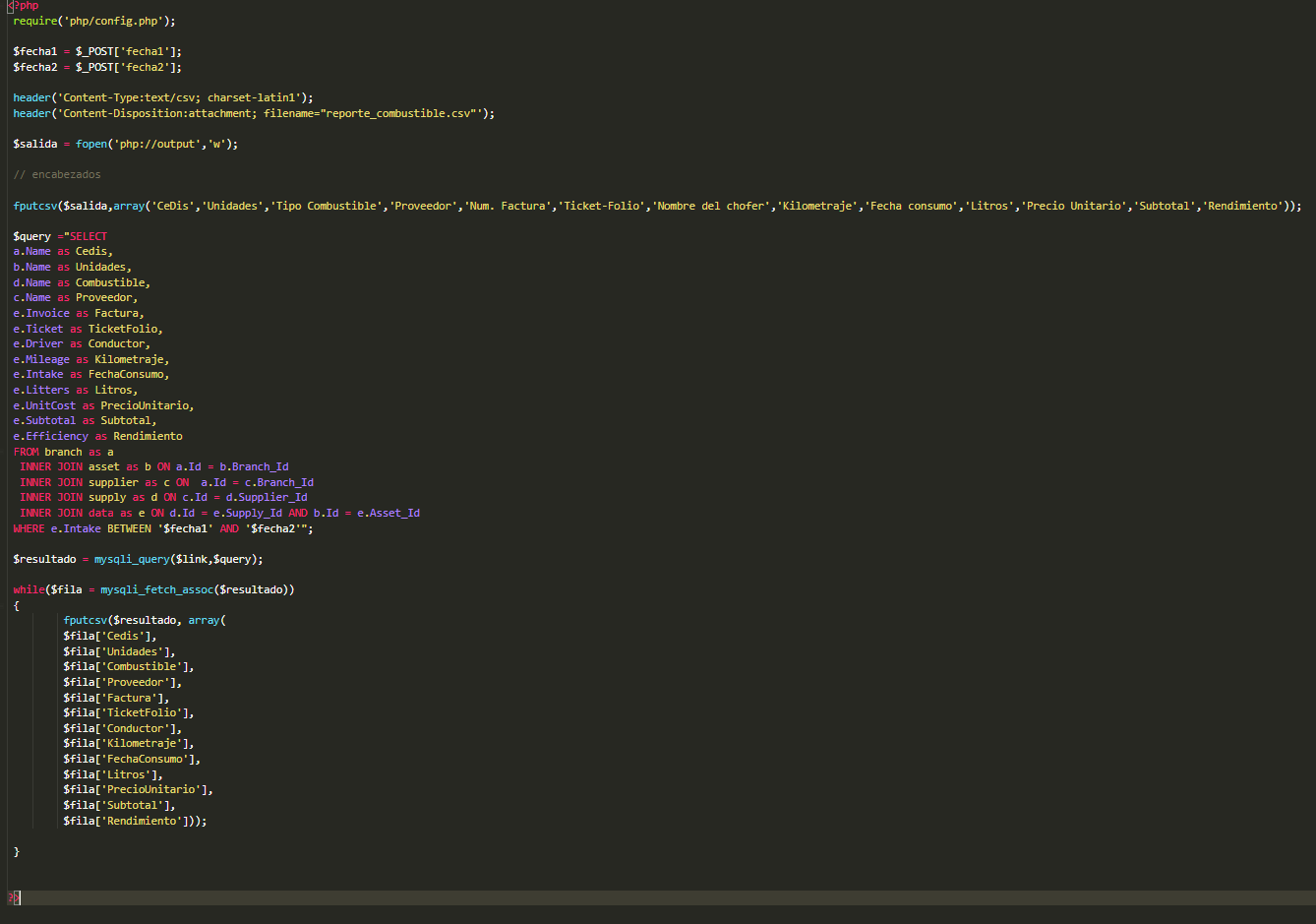
Task: Click the 'INNER JOIN asset as b' line
Action: pos(154,466)
